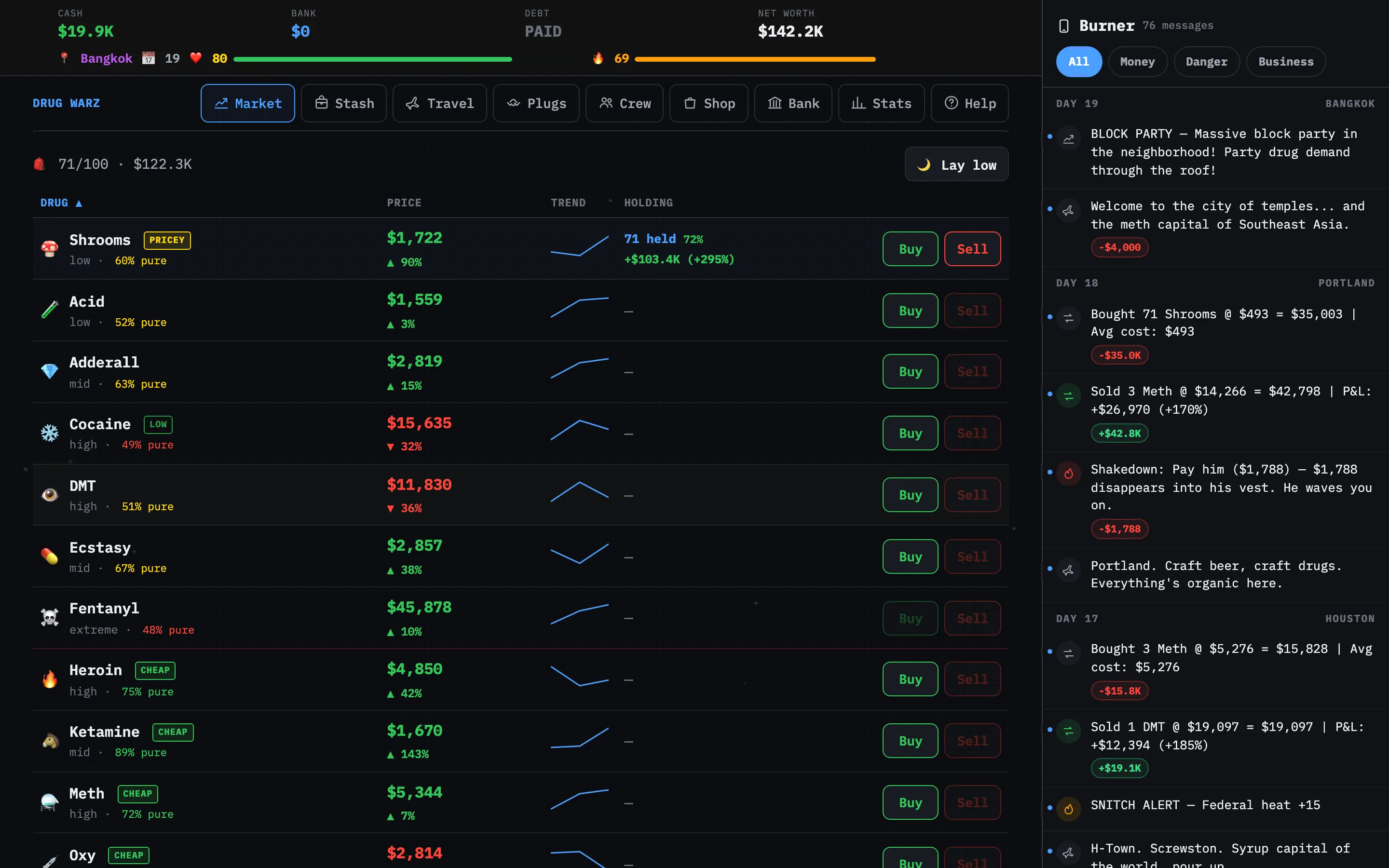This screenshot has height=868, width=1389.
Task: View the Stats tab
Action: point(882,103)
